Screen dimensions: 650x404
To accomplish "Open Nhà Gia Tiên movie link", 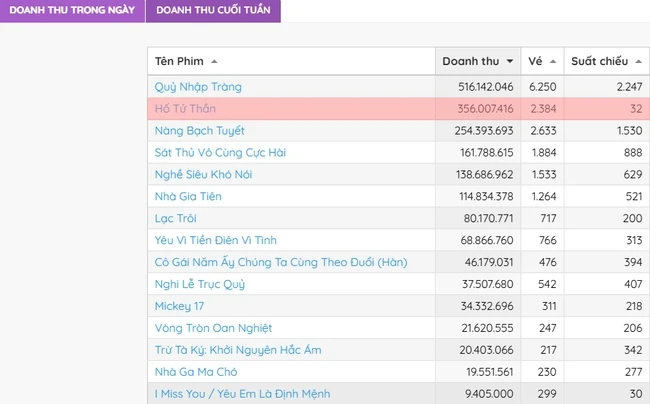I will pos(188,196).
